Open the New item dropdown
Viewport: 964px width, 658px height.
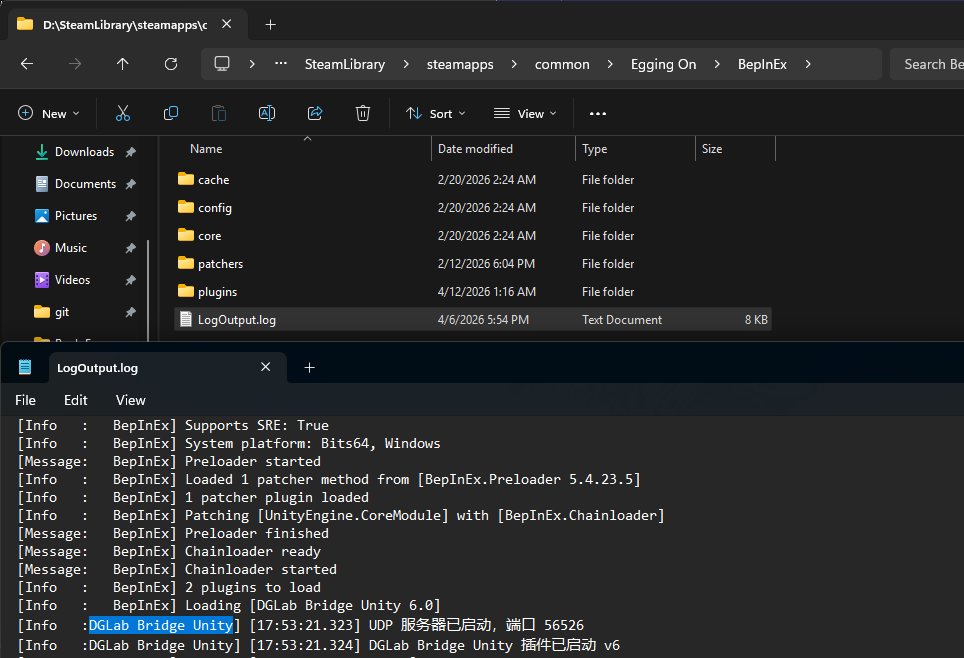point(48,114)
